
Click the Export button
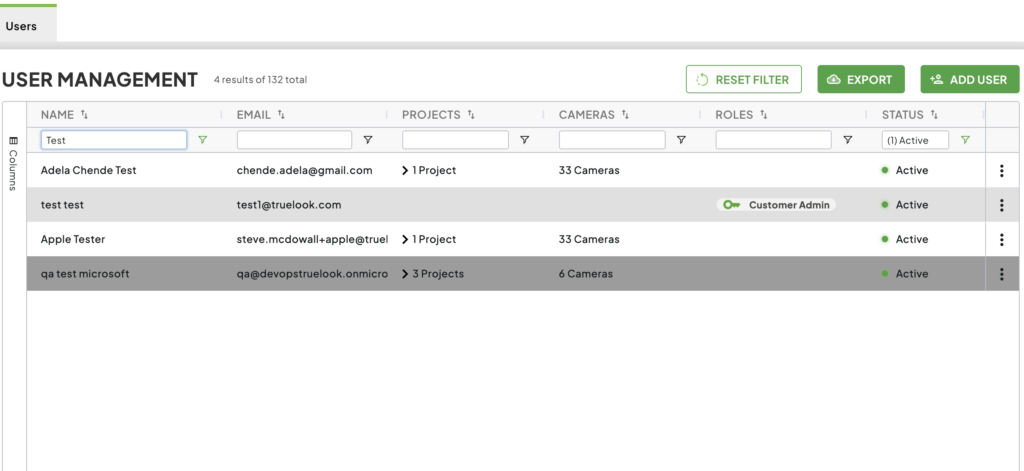click(x=861, y=80)
